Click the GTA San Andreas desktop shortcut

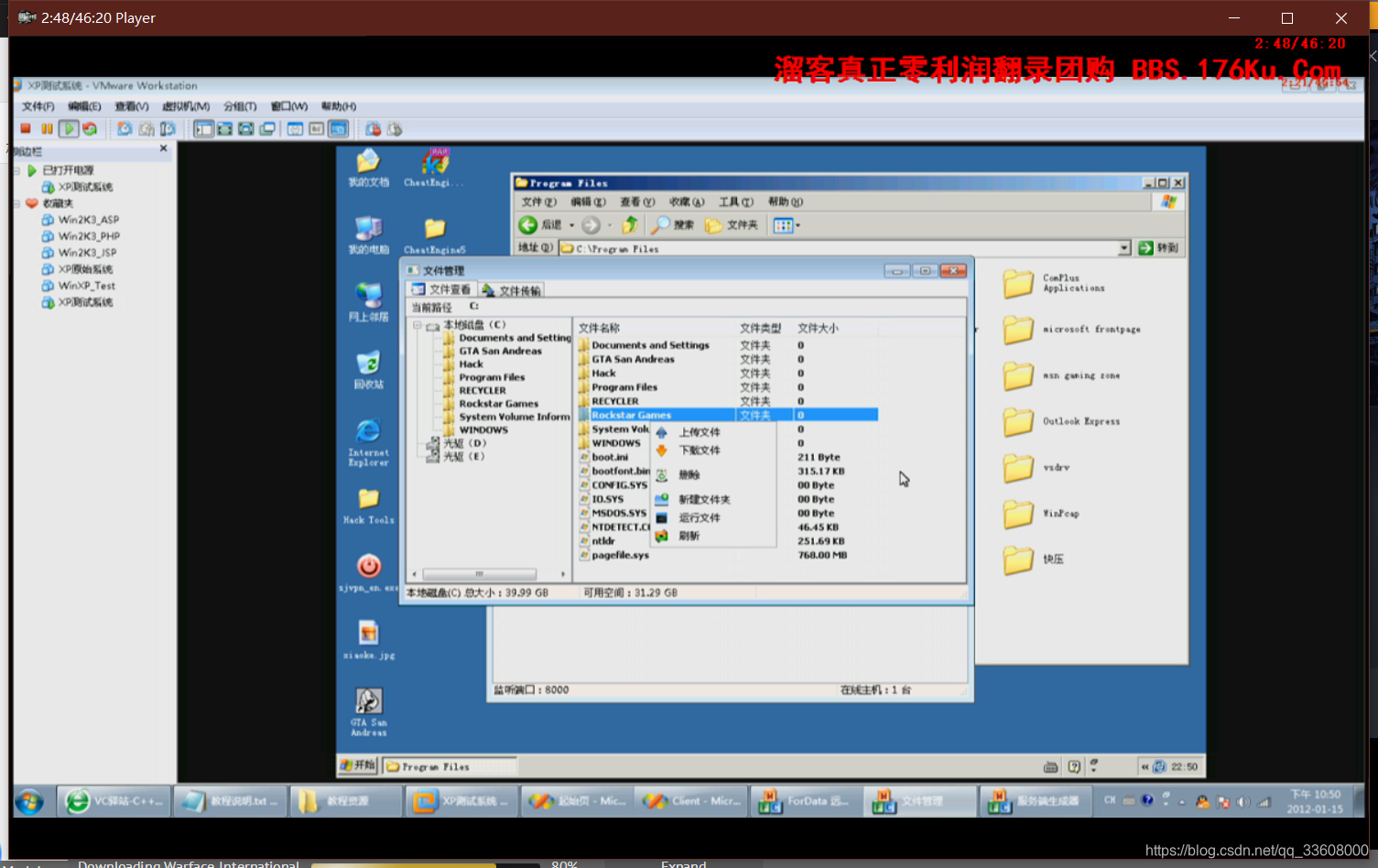point(368,712)
